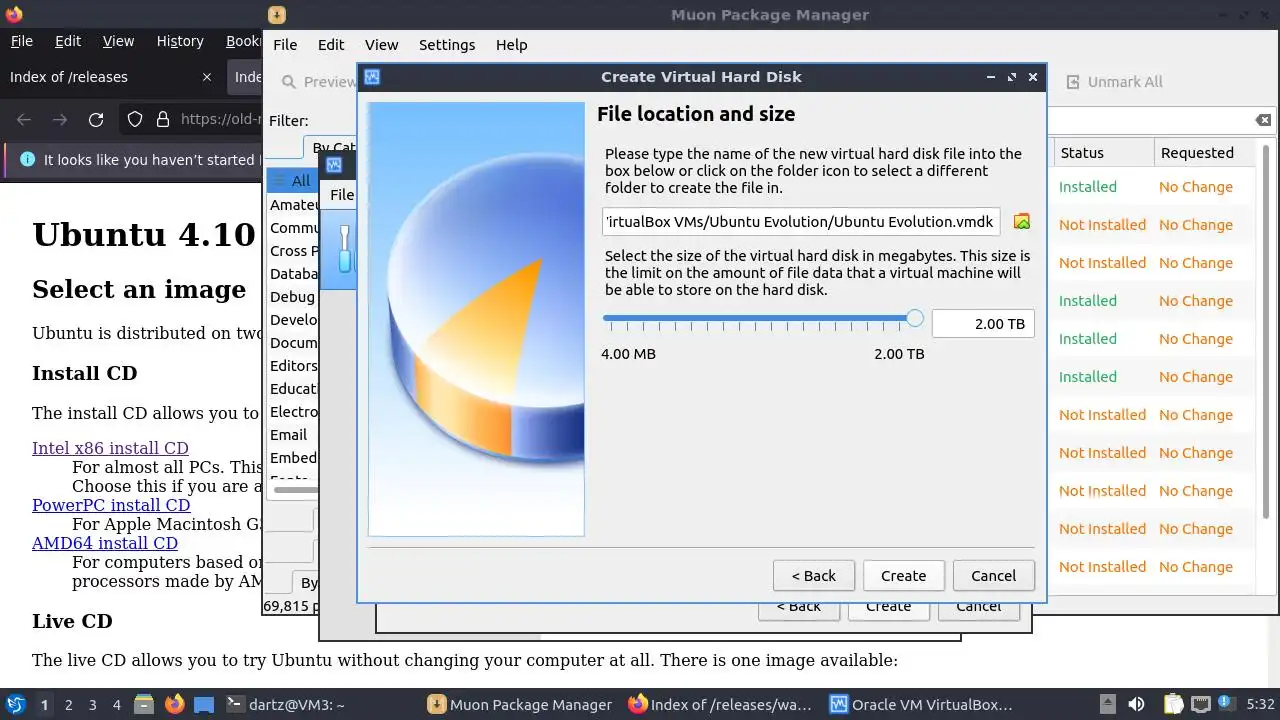Clear the Muon search field with the clear icon
This screenshot has width=1280, height=720.
(x=1264, y=120)
